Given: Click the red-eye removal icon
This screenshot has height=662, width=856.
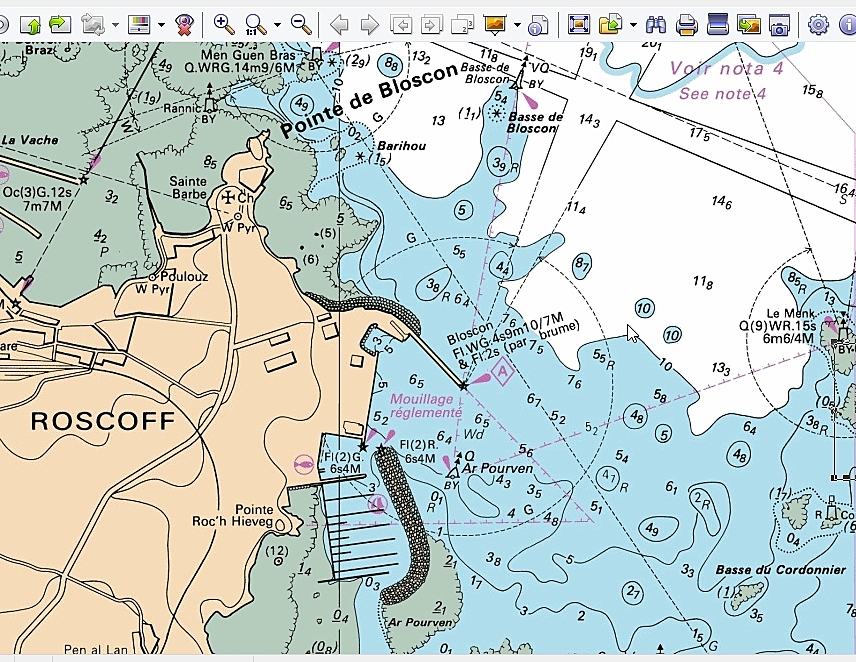Looking at the screenshot, I should coord(185,25).
